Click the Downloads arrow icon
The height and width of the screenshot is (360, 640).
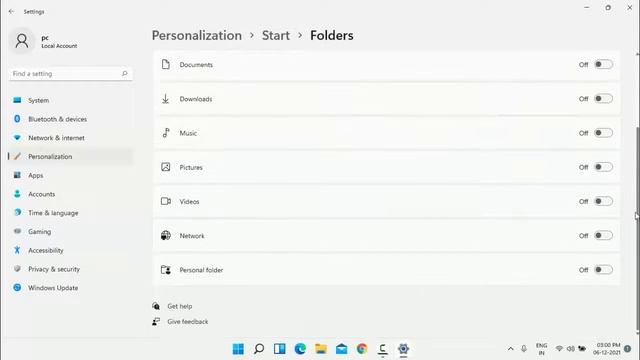click(x=165, y=99)
